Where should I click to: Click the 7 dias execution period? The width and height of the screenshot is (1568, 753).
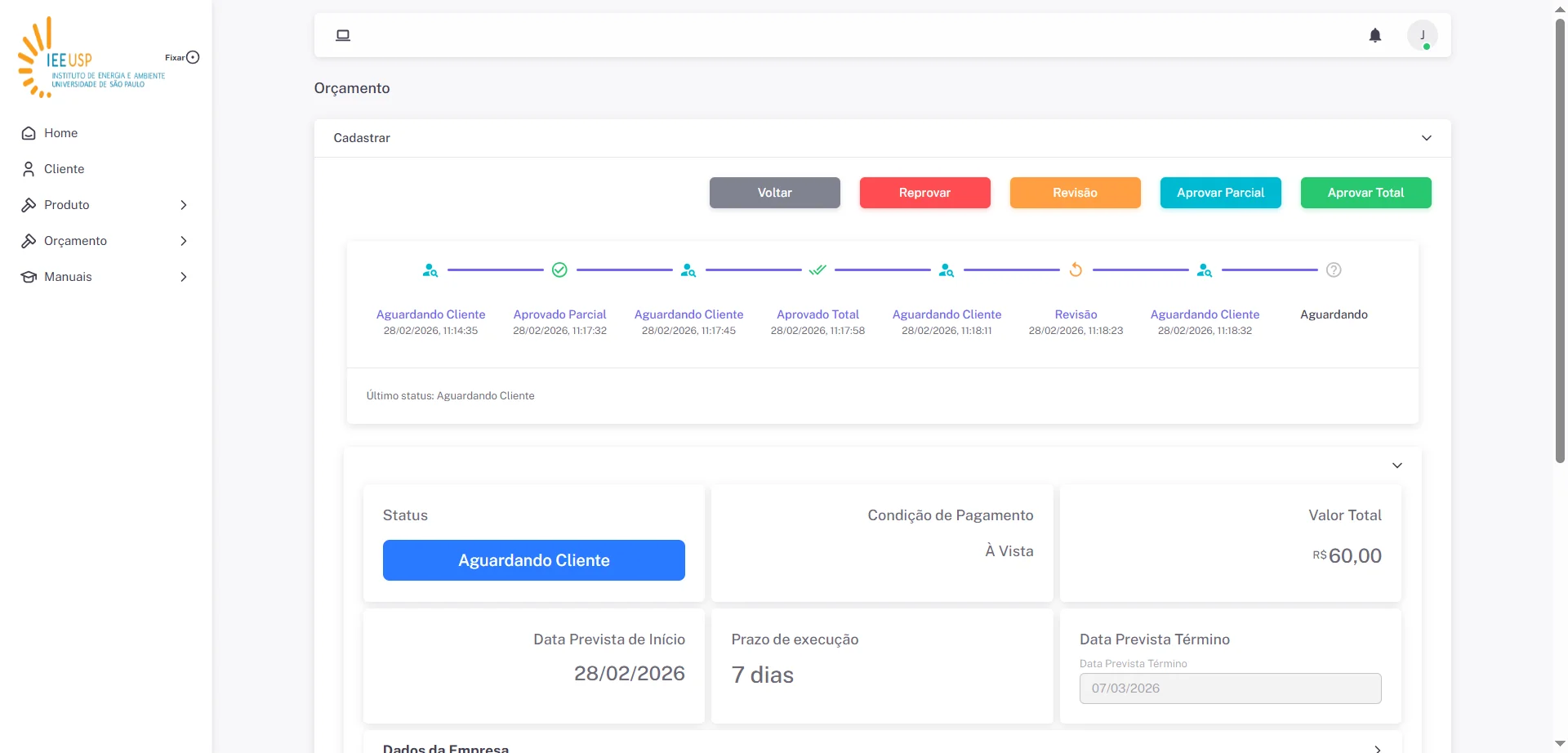click(762, 675)
